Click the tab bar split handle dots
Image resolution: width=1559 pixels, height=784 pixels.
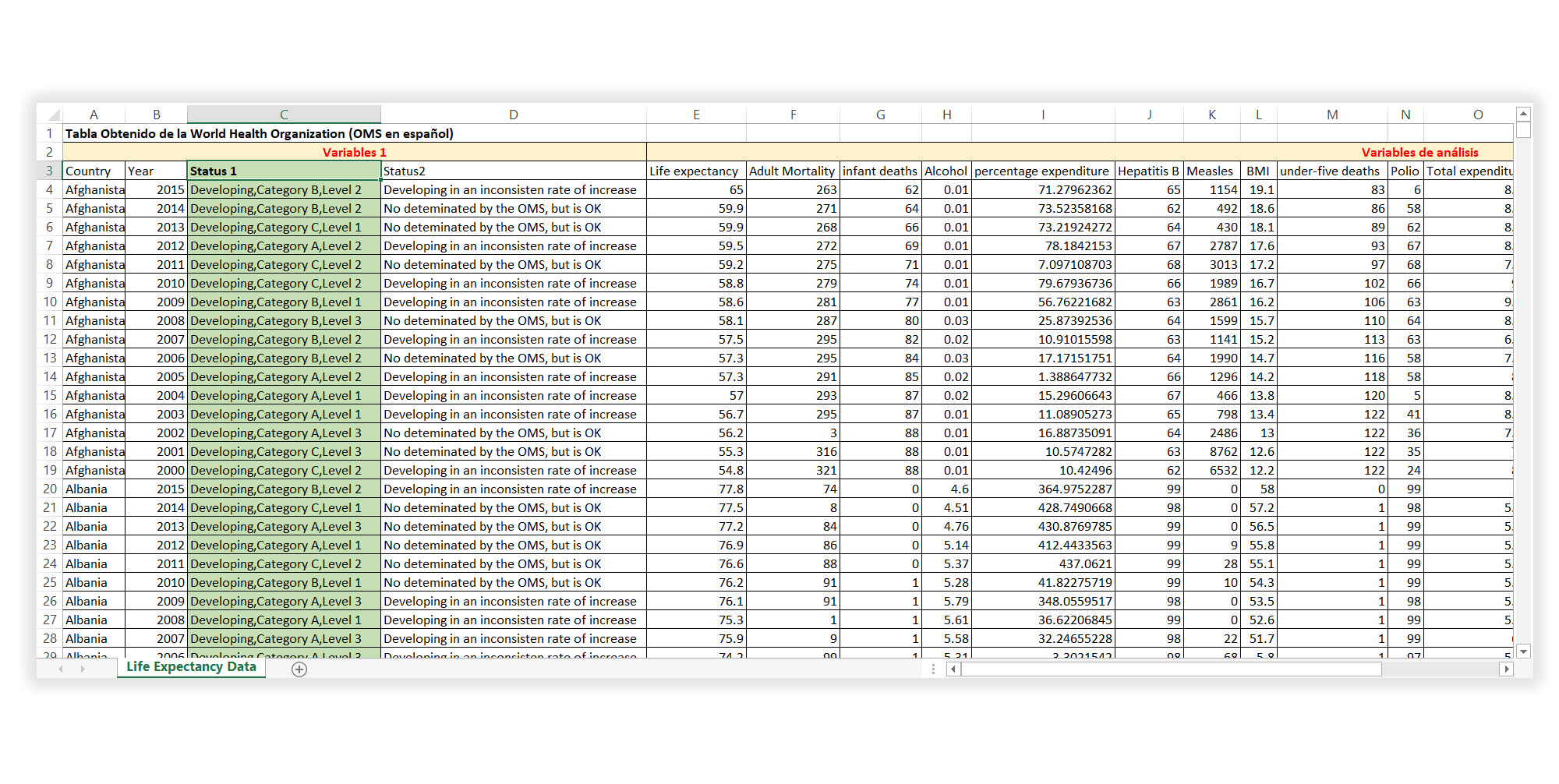(x=933, y=669)
